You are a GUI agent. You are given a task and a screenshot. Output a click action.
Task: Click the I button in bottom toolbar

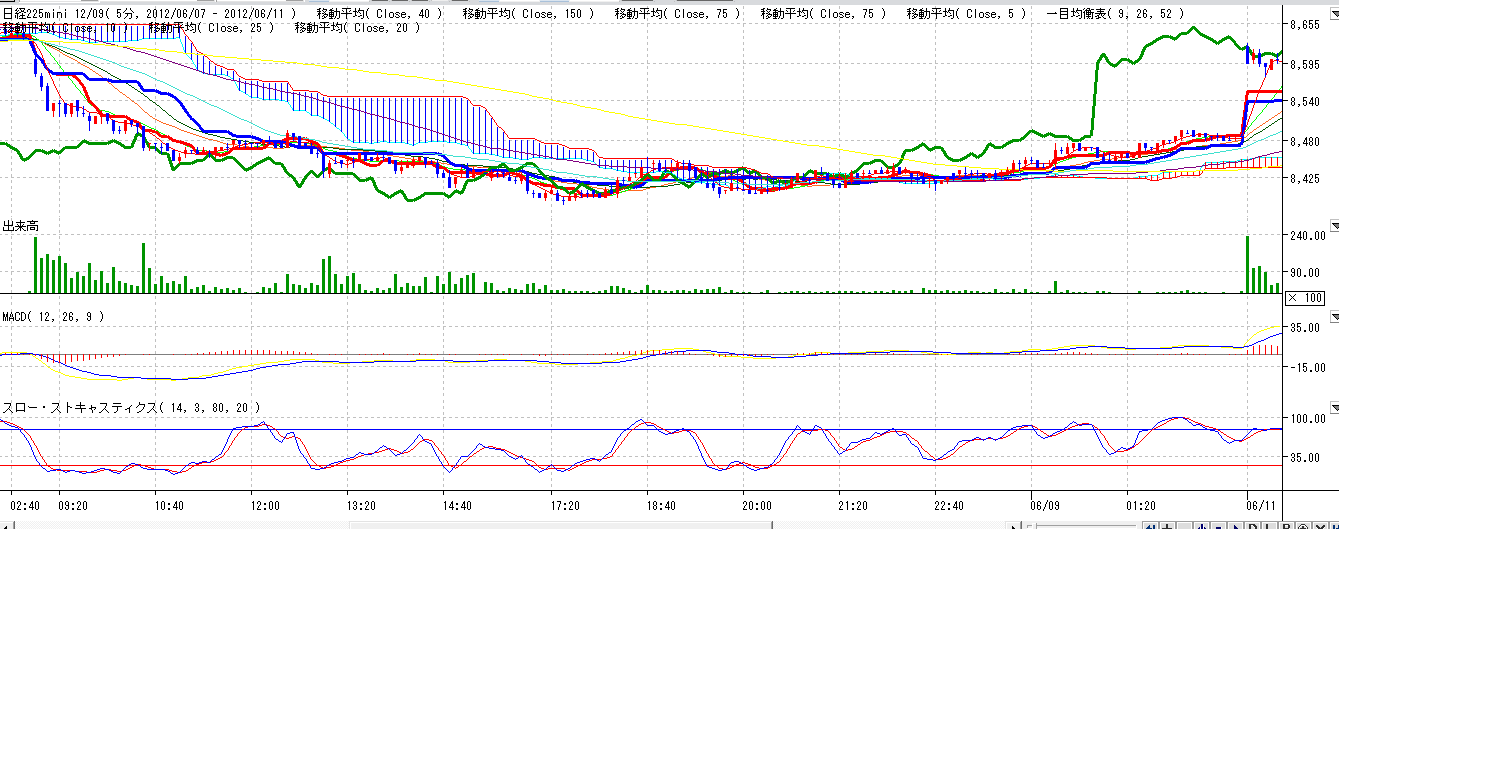[1269, 527]
